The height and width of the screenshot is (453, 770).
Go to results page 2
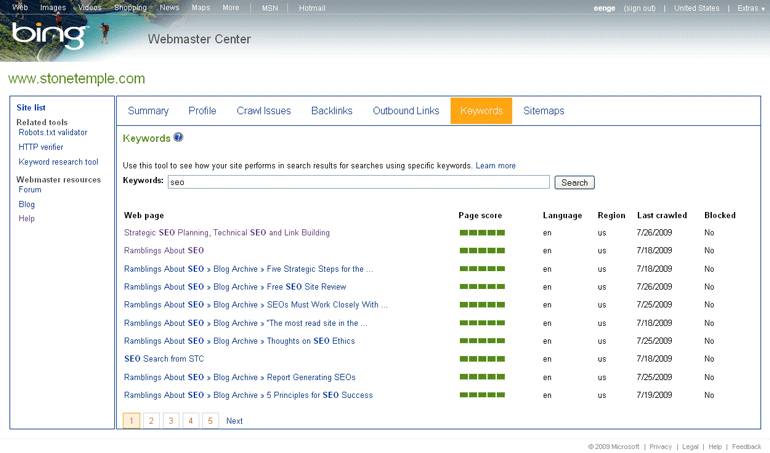pyautogui.click(x=151, y=421)
